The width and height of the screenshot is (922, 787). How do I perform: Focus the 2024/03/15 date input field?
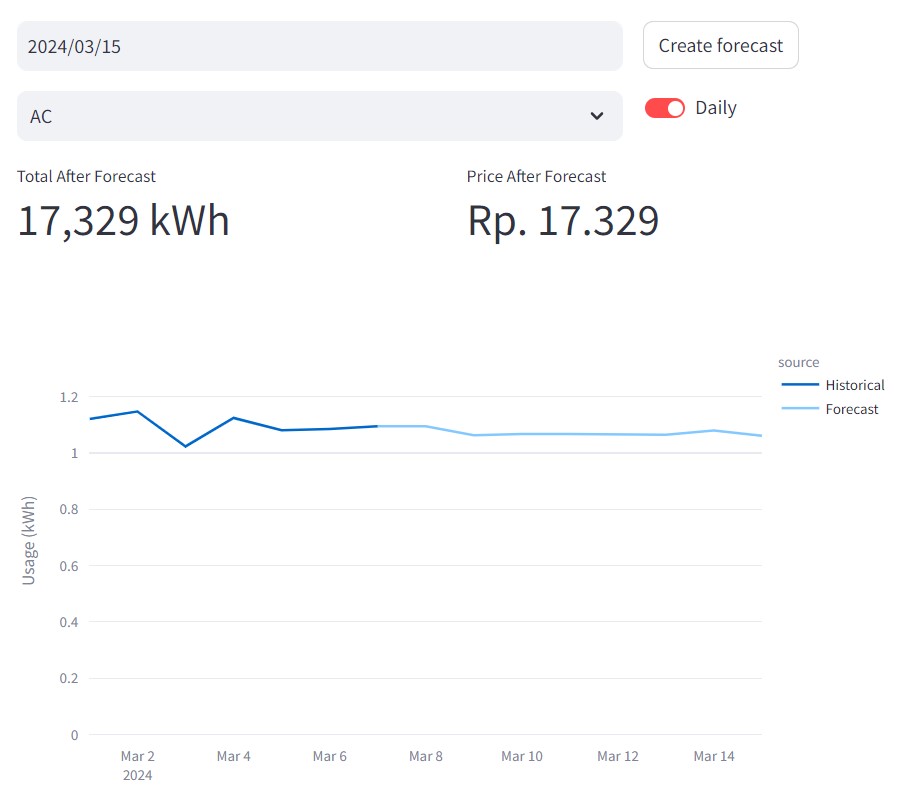point(319,46)
